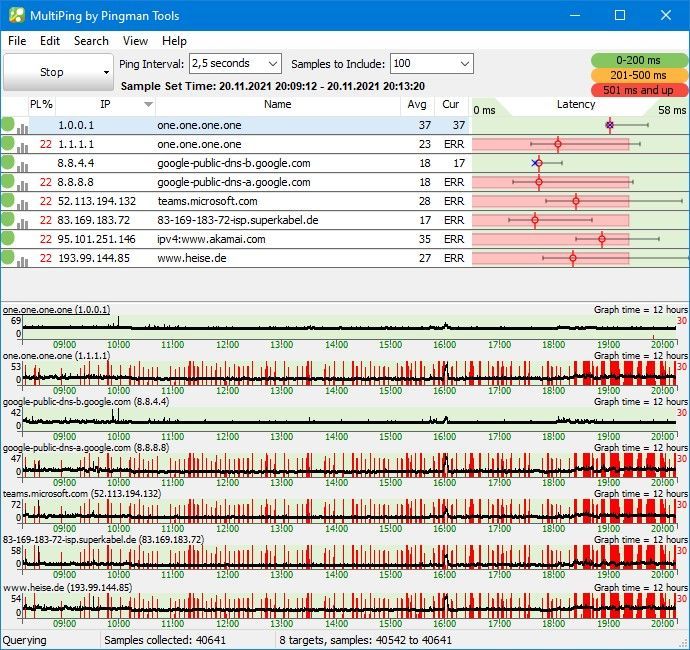Click 'Querying' status bar text

point(25,640)
